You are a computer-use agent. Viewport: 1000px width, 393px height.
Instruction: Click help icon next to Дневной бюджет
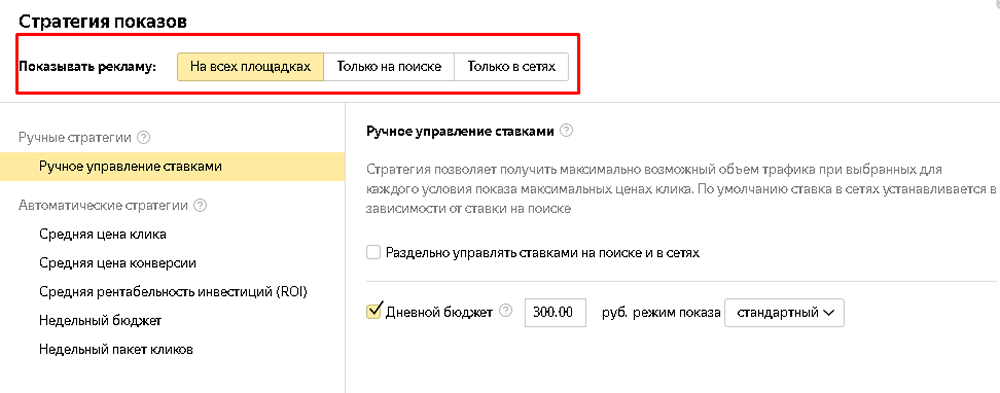pyautogui.click(x=506, y=312)
